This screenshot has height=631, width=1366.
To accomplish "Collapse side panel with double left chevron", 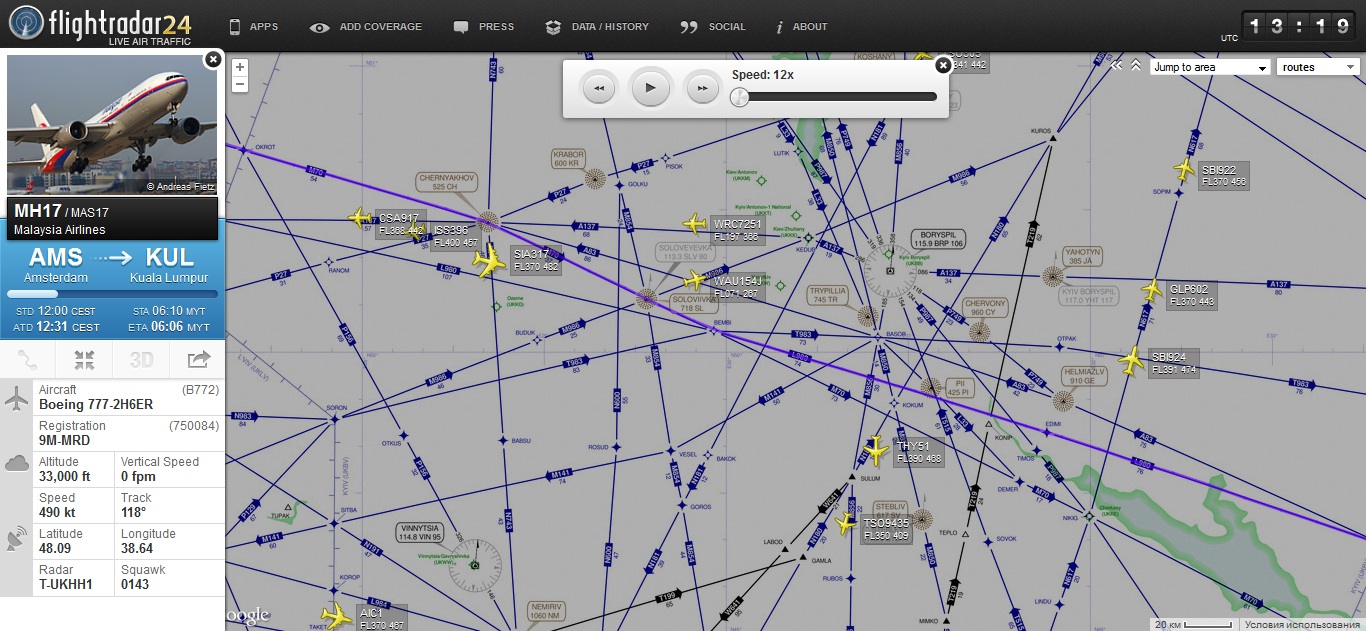I will tap(1117, 66).
